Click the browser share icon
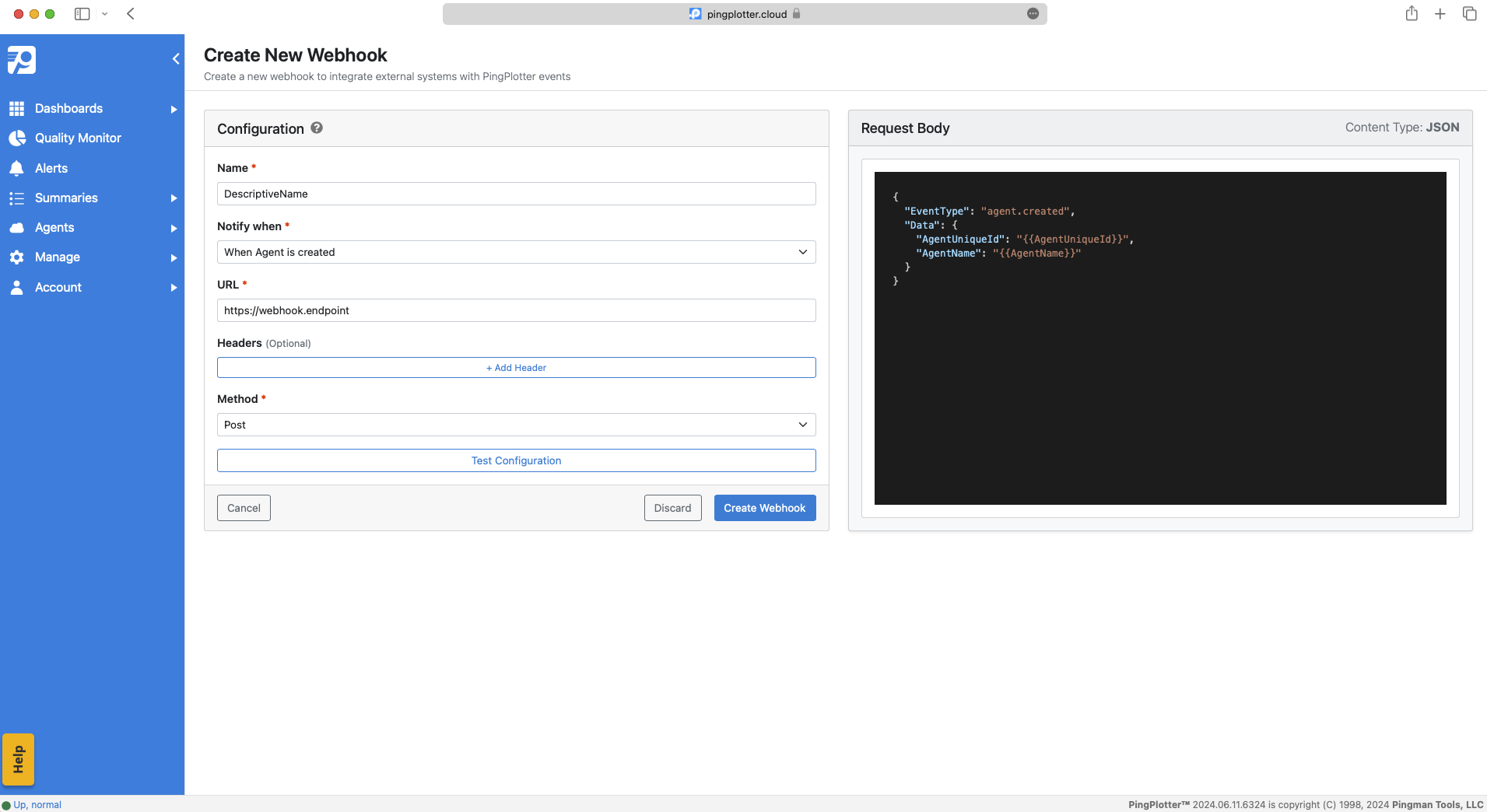The height and width of the screenshot is (812, 1487). point(1412,13)
